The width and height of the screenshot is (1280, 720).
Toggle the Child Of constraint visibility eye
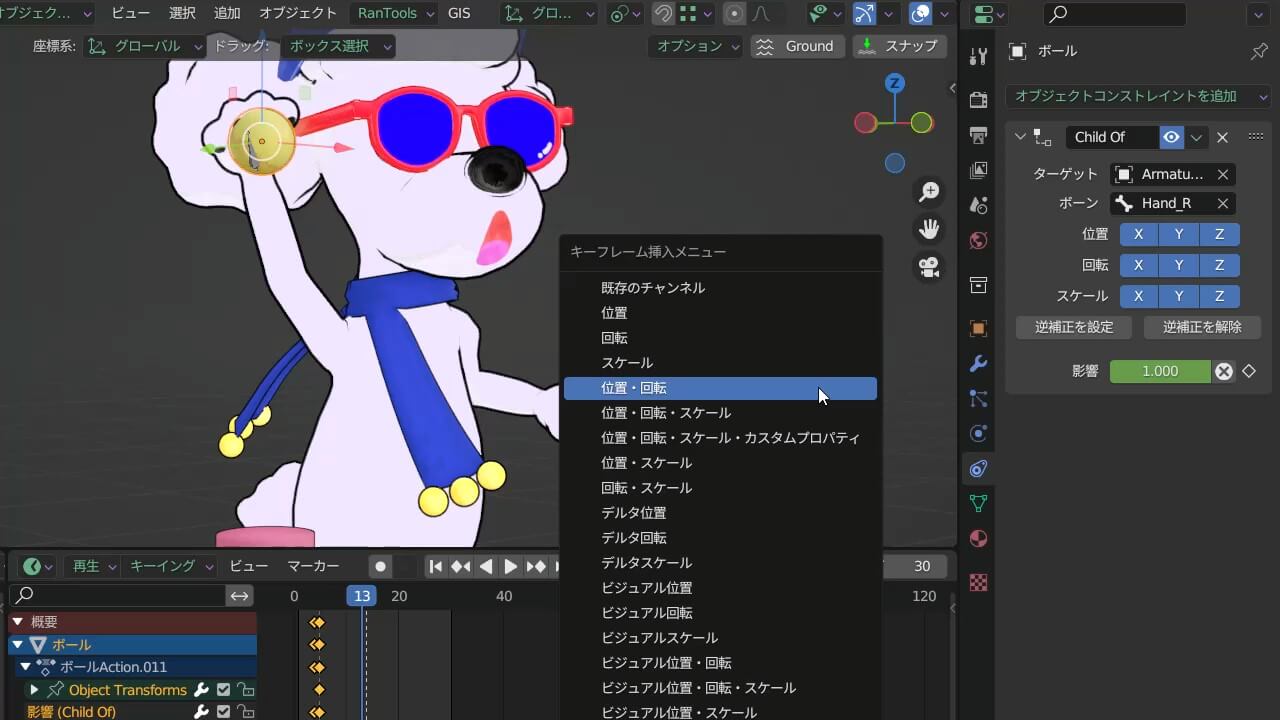(1170, 137)
